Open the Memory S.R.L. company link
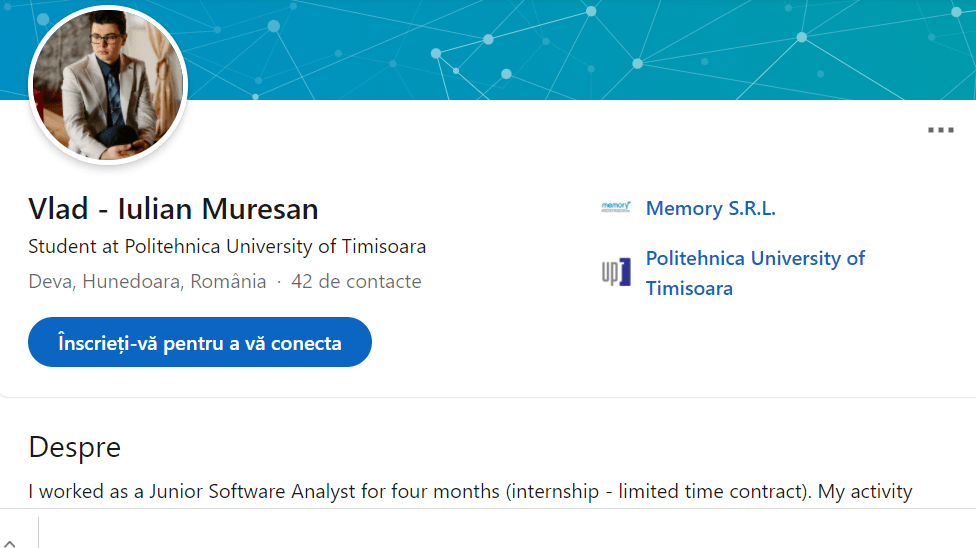The width and height of the screenshot is (976, 548). click(x=710, y=208)
